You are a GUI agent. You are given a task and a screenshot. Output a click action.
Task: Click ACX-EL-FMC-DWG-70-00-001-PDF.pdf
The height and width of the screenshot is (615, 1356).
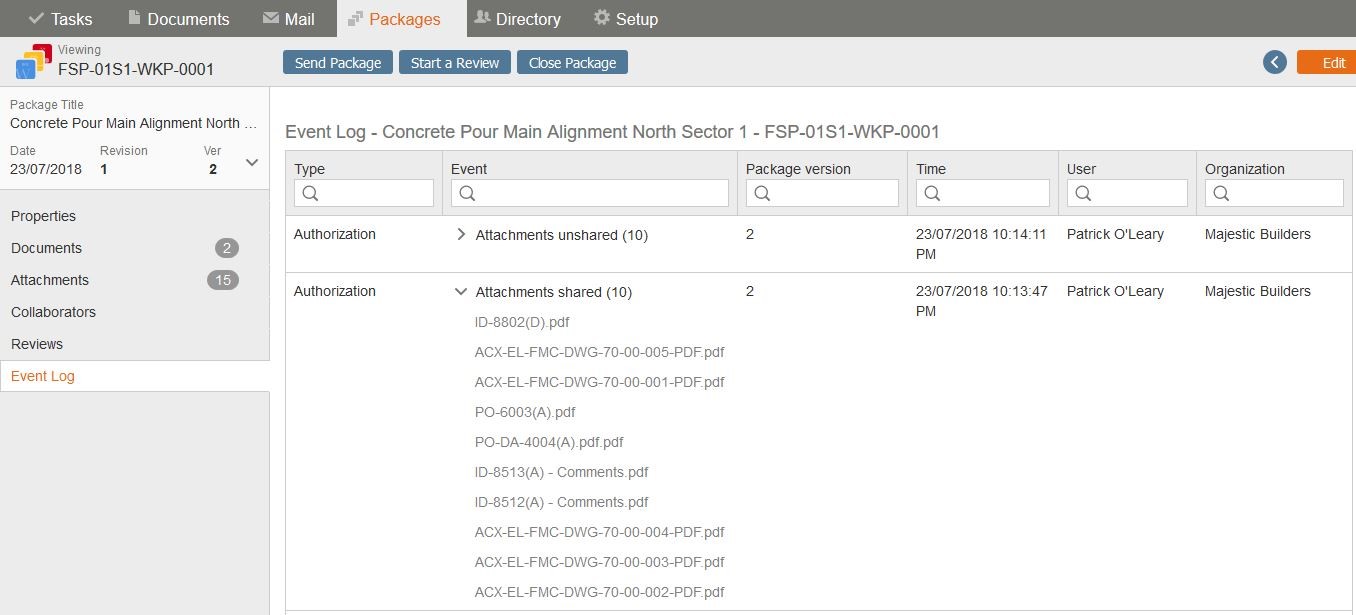pyautogui.click(x=600, y=382)
